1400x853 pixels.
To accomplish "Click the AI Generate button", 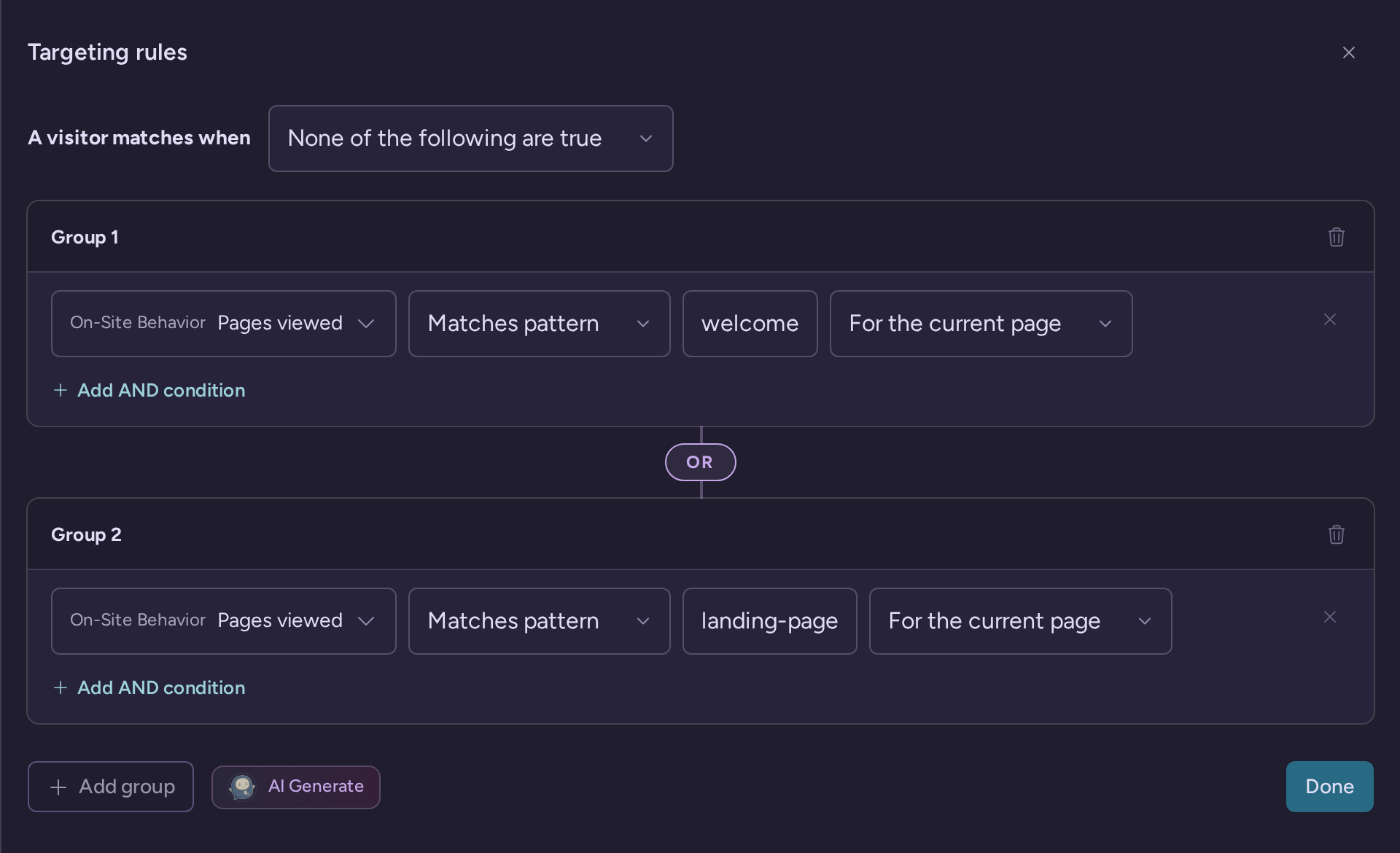I will (x=295, y=787).
